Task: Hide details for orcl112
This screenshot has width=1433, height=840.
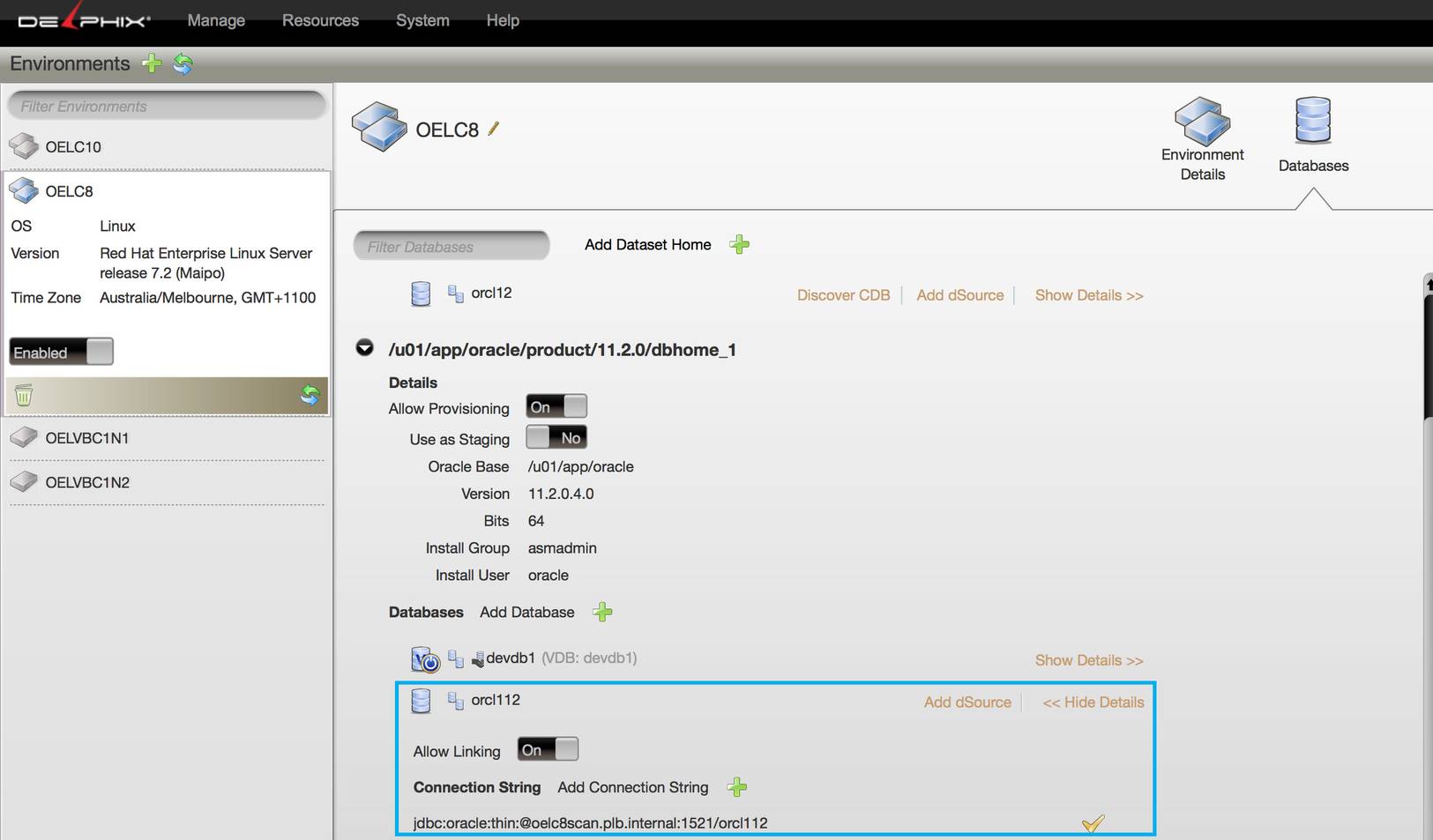Action: [1093, 702]
